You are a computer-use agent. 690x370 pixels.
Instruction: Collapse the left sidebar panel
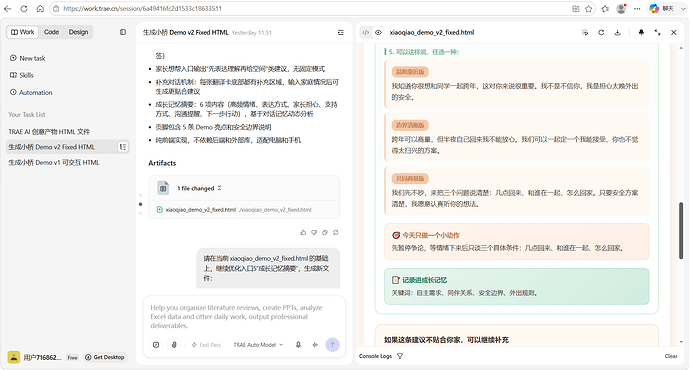(x=123, y=32)
